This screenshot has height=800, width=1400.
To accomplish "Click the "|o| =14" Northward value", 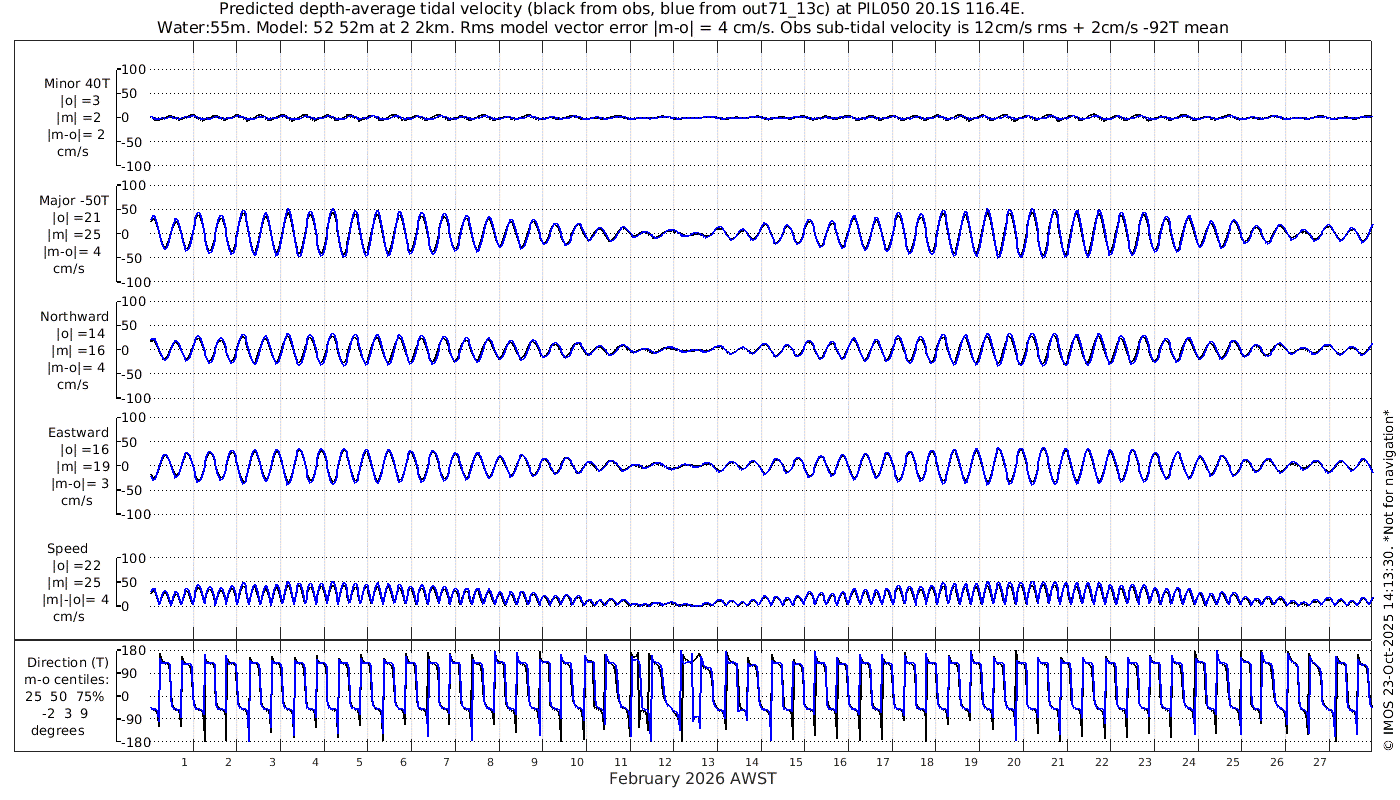I will [x=80, y=334].
